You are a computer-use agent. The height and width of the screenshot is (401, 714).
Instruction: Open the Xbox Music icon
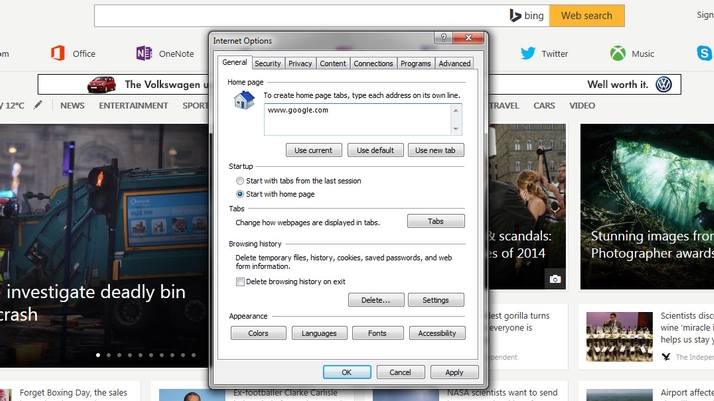[x=618, y=54]
